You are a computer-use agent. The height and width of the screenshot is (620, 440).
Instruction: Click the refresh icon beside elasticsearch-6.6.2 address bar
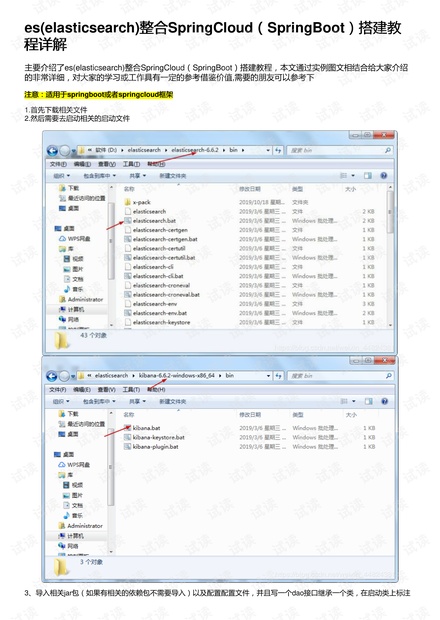tap(278, 150)
